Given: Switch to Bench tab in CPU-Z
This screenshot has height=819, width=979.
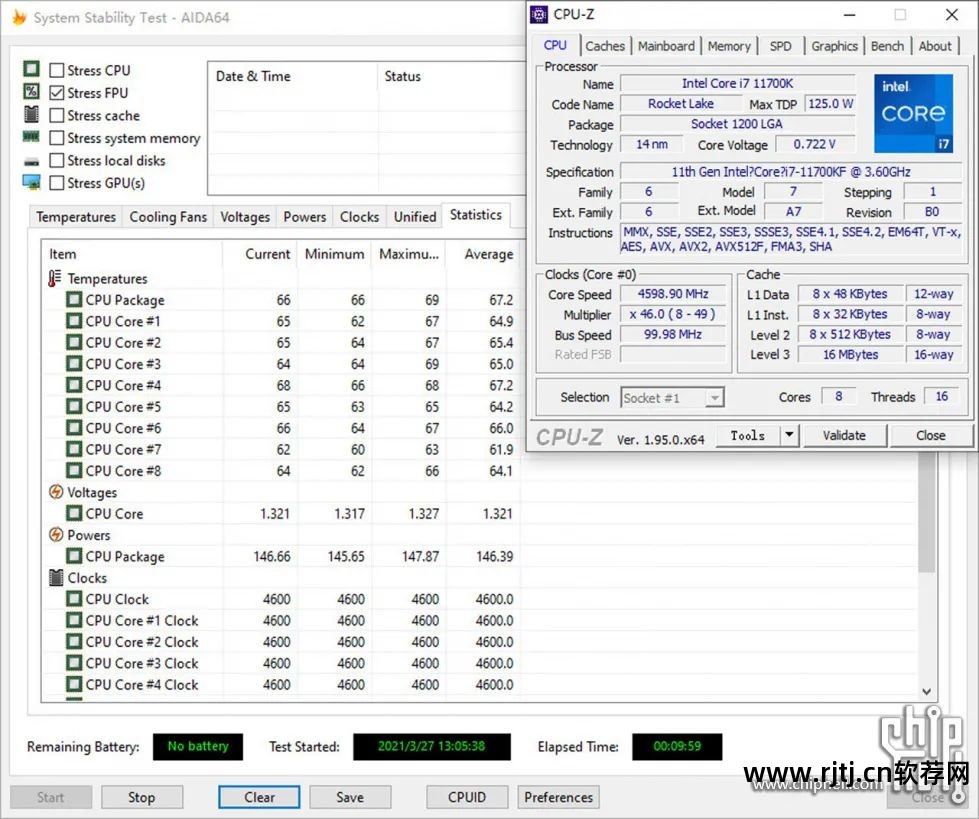Looking at the screenshot, I should coord(887,46).
